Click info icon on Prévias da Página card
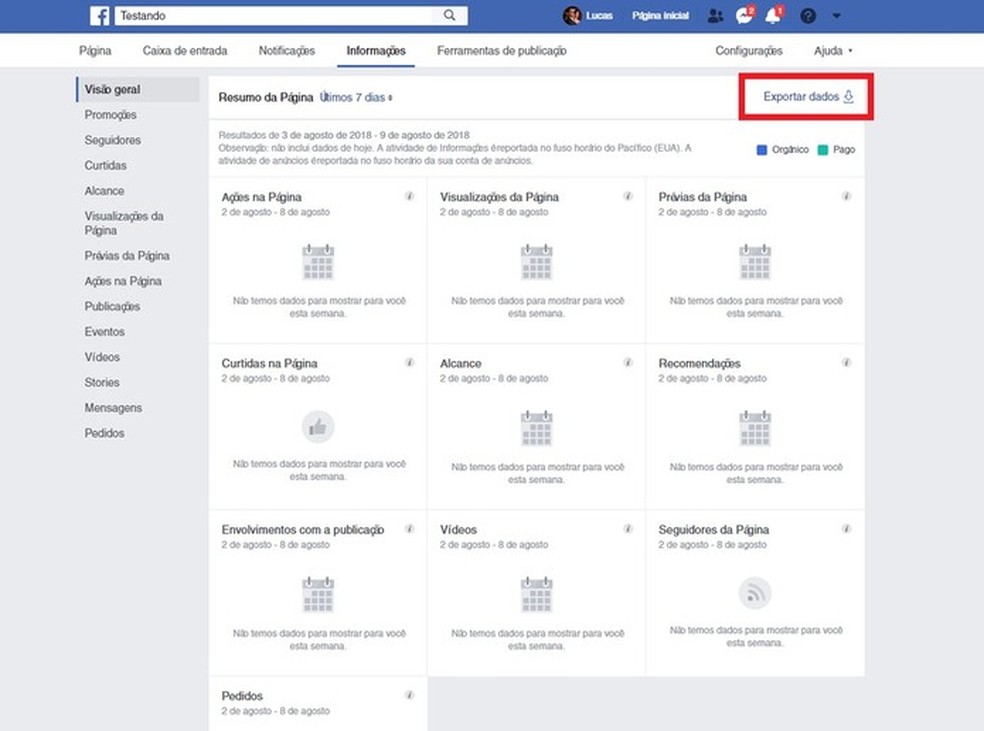Image resolution: width=984 pixels, height=731 pixels. (x=846, y=196)
